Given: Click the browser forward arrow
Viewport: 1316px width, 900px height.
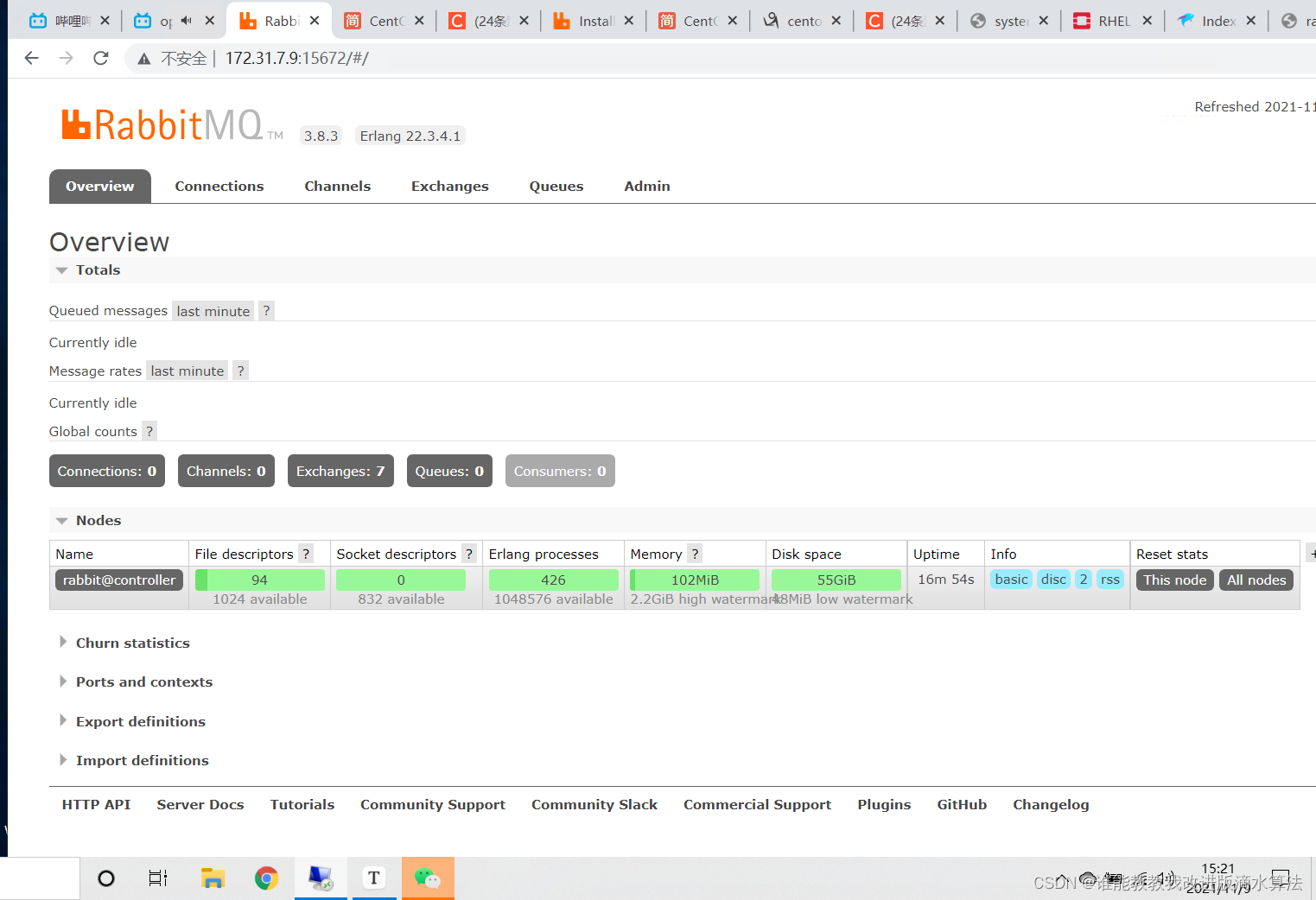Looking at the screenshot, I should coord(66,58).
